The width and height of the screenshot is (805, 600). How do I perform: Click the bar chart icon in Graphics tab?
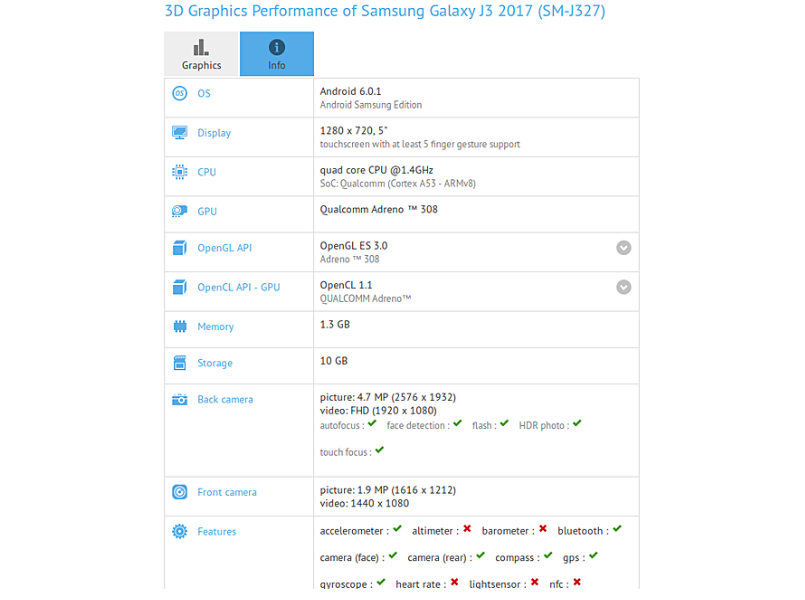point(201,47)
